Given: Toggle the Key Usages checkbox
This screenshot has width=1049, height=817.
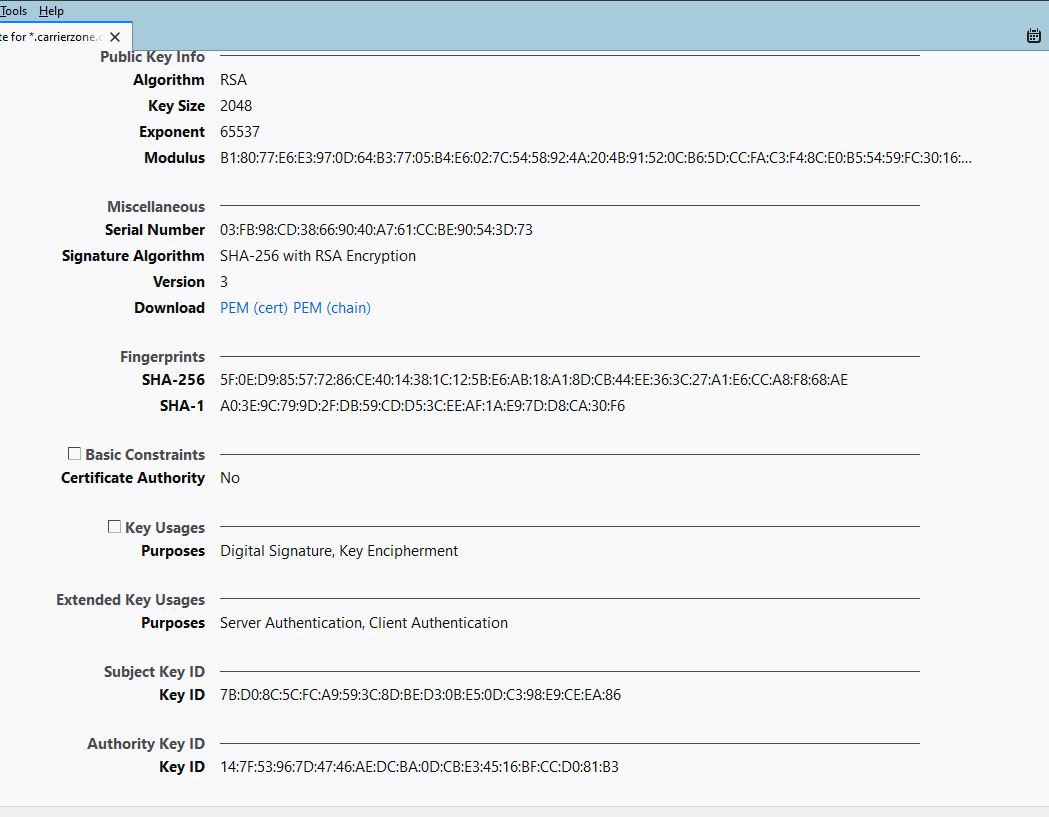Looking at the screenshot, I should (114, 526).
